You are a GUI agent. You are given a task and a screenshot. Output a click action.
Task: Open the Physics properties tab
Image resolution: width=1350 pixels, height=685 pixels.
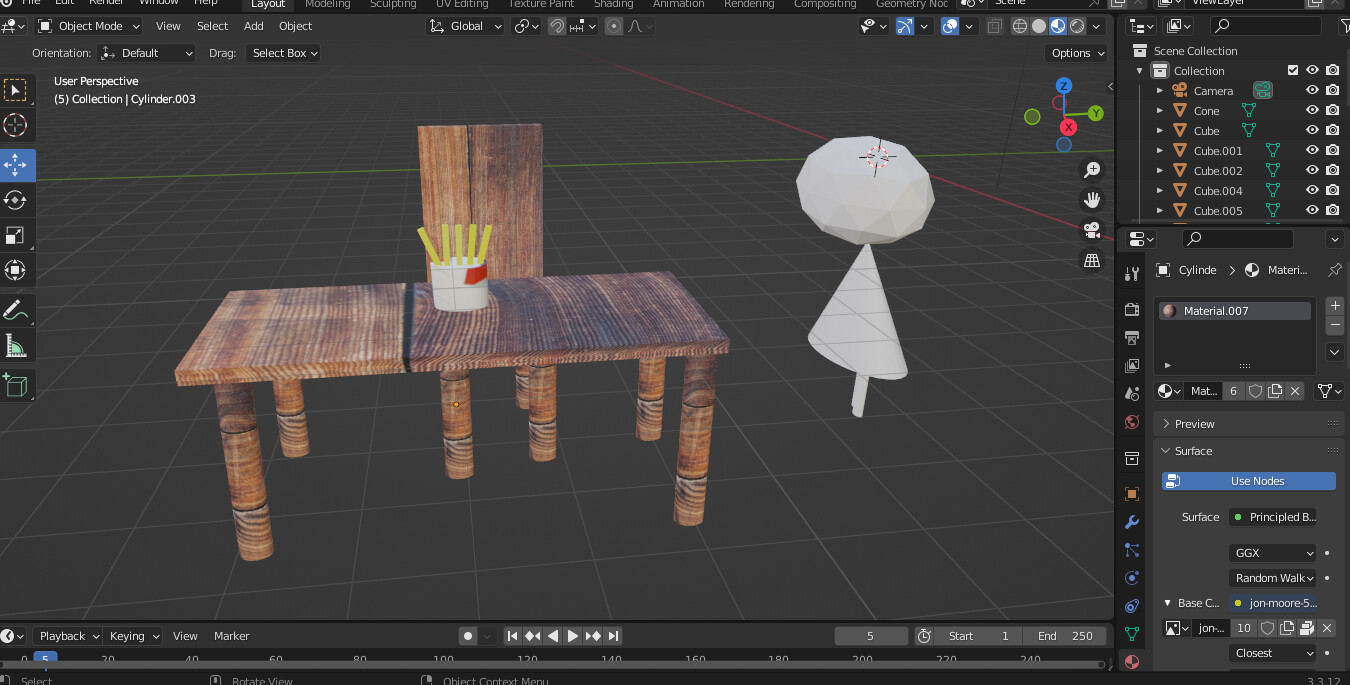(1132, 578)
